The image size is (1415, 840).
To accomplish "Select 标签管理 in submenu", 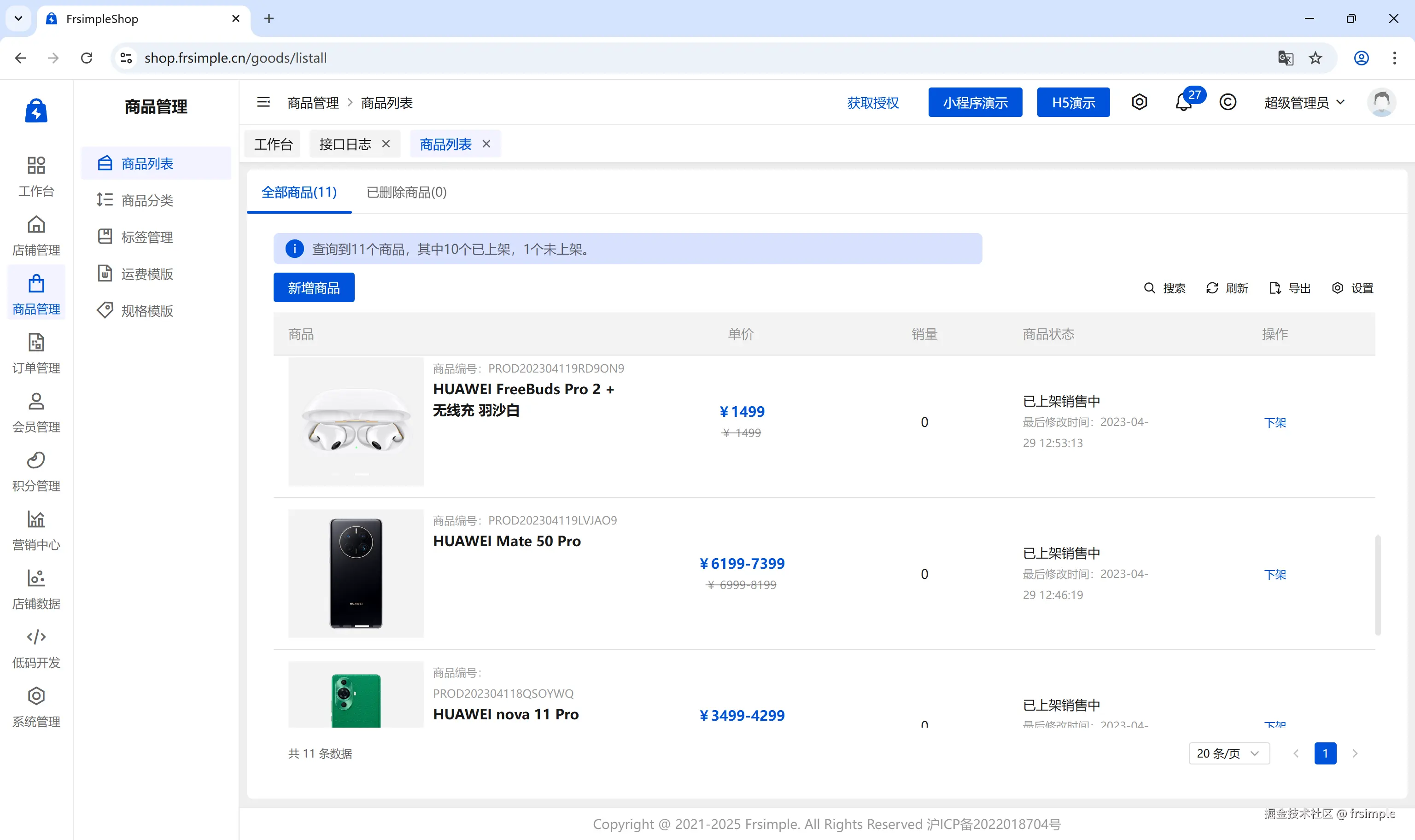I will click(x=156, y=237).
